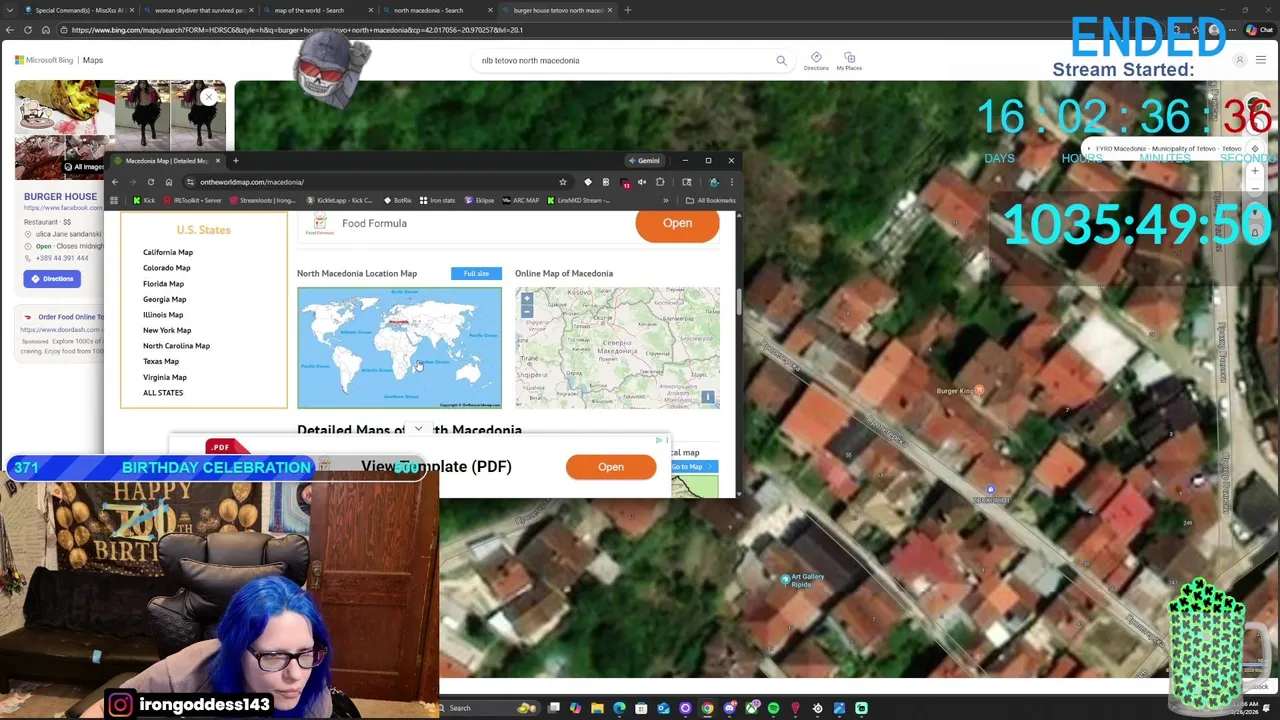
Task: Click the blue Directions button for Burger House
Action: click(52, 279)
